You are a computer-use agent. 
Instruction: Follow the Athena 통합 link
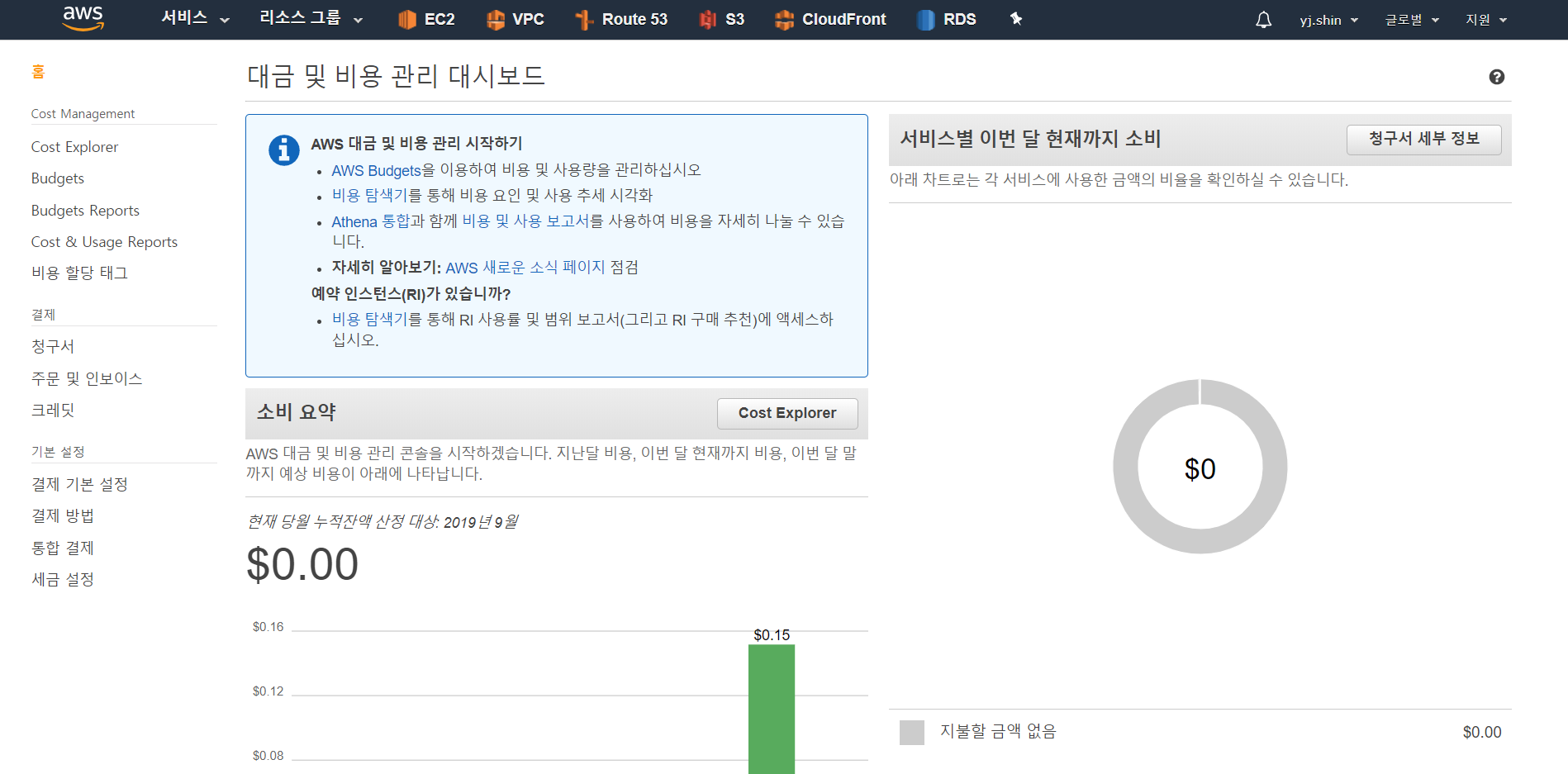pos(371,221)
